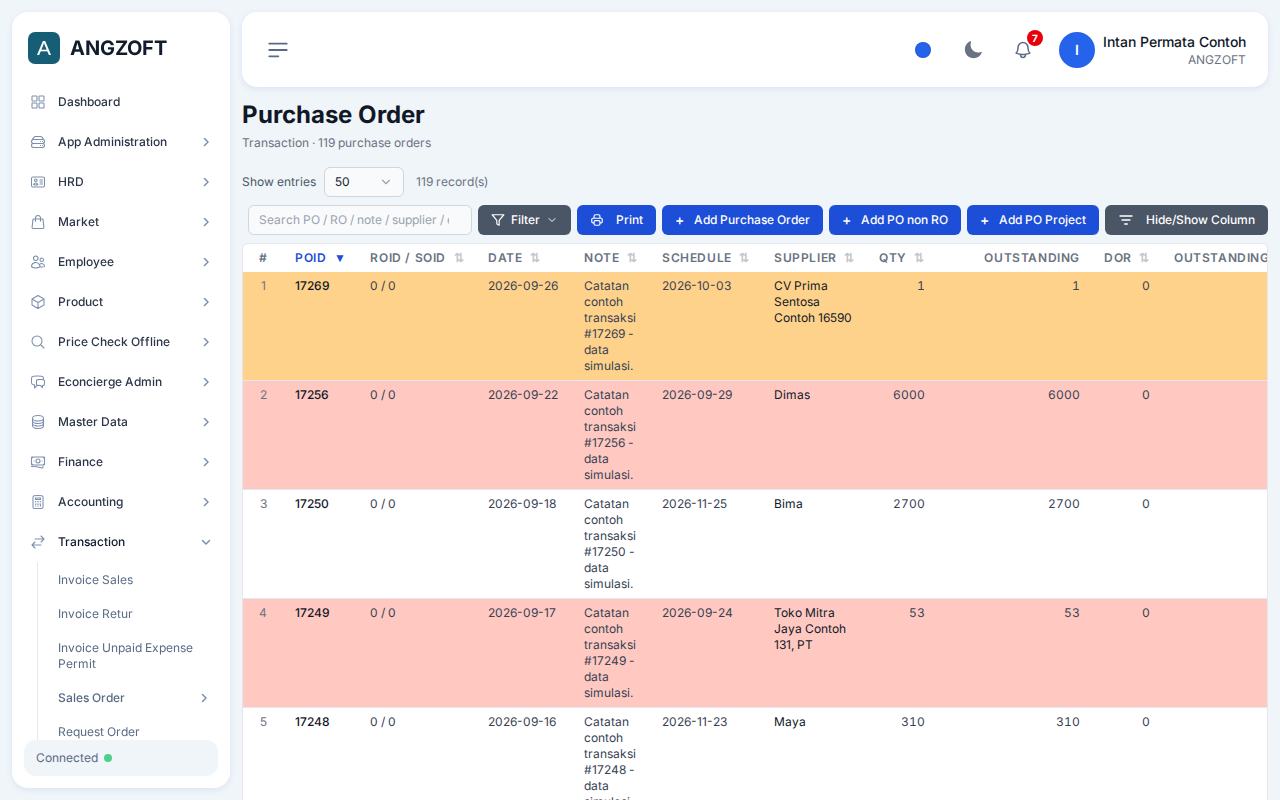Open Invoice Retur submenu item
This screenshot has height=800, width=1280.
[x=95, y=614]
